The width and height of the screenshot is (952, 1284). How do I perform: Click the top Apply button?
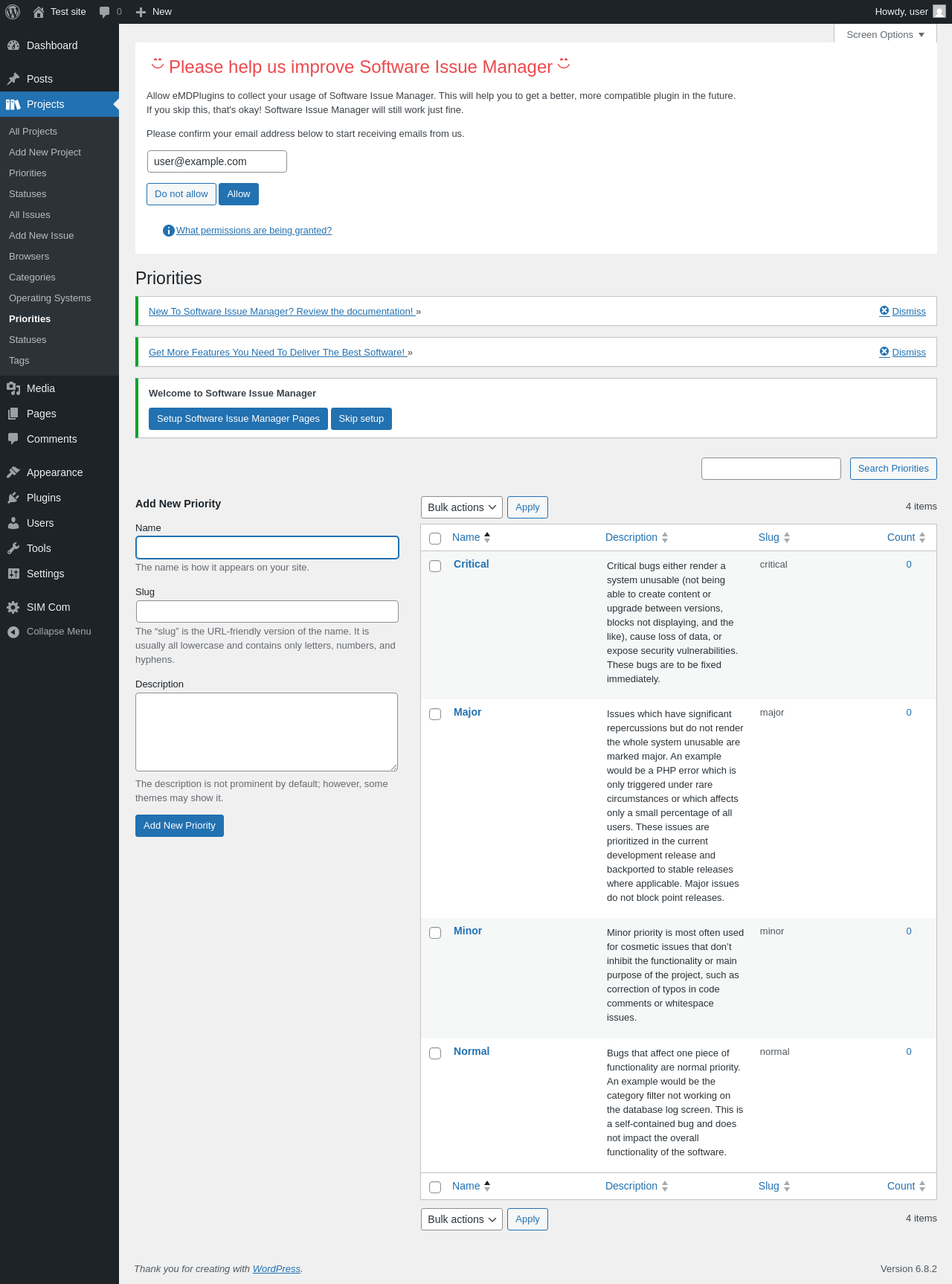click(x=527, y=507)
